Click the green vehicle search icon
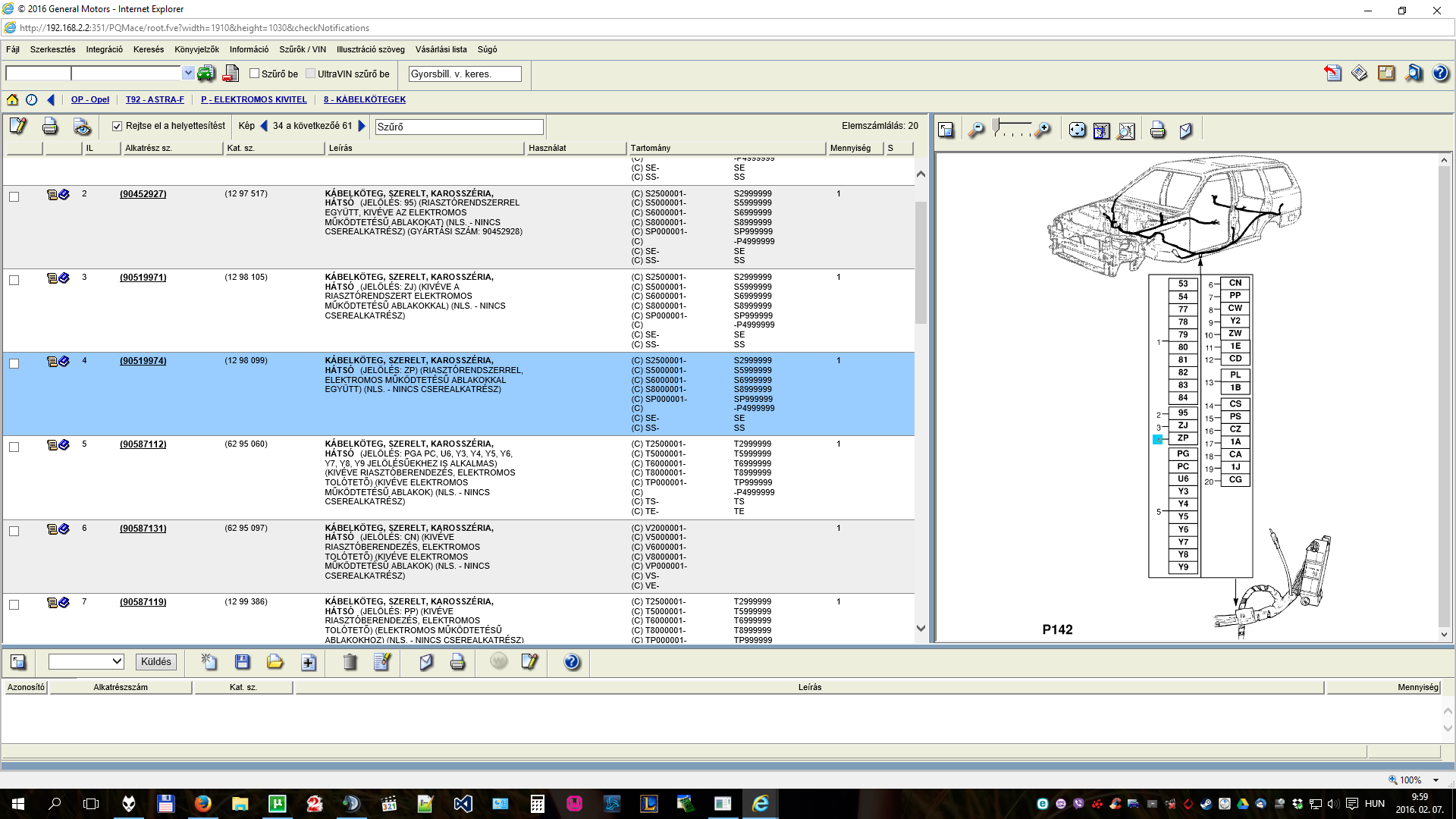 click(x=206, y=74)
